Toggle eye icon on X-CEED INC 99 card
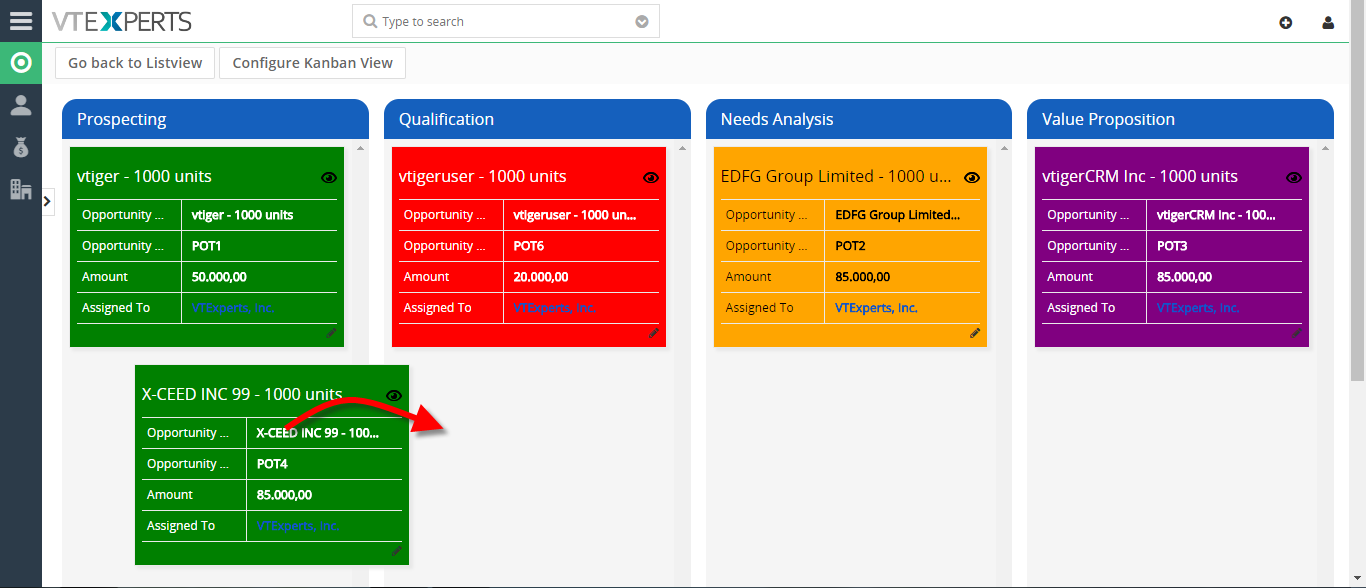This screenshot has width=1366, height=588. point(394,395)
